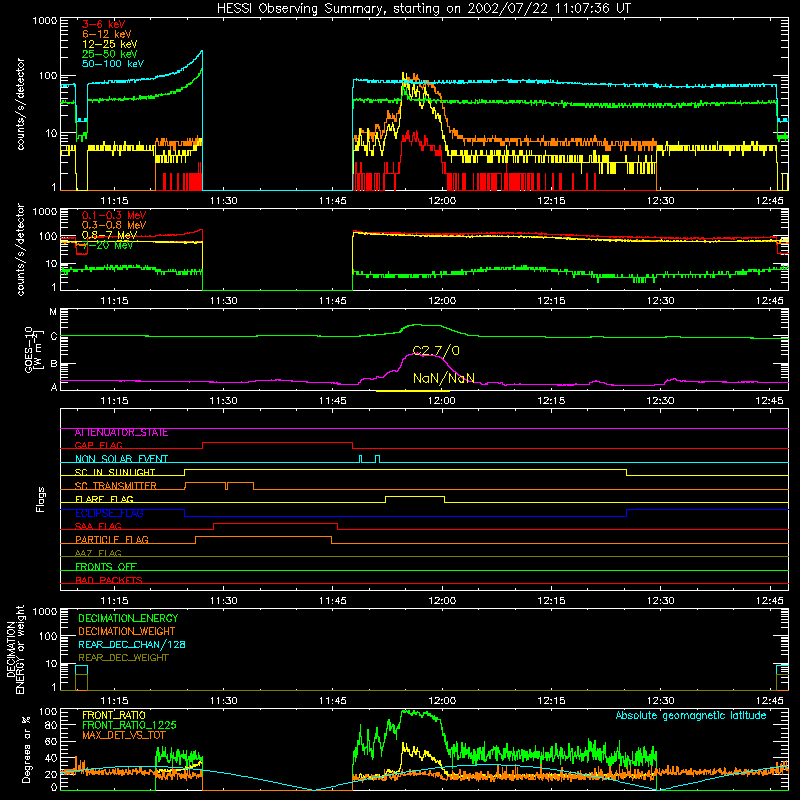
Task: Click the REAR_DEC_WEIGHT legend label
Action: (x=123, y=658)
